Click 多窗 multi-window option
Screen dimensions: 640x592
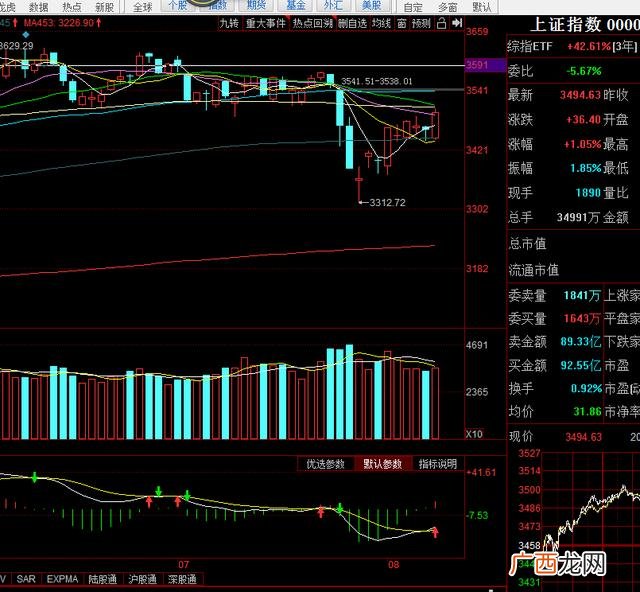click(x=447, y=7)
